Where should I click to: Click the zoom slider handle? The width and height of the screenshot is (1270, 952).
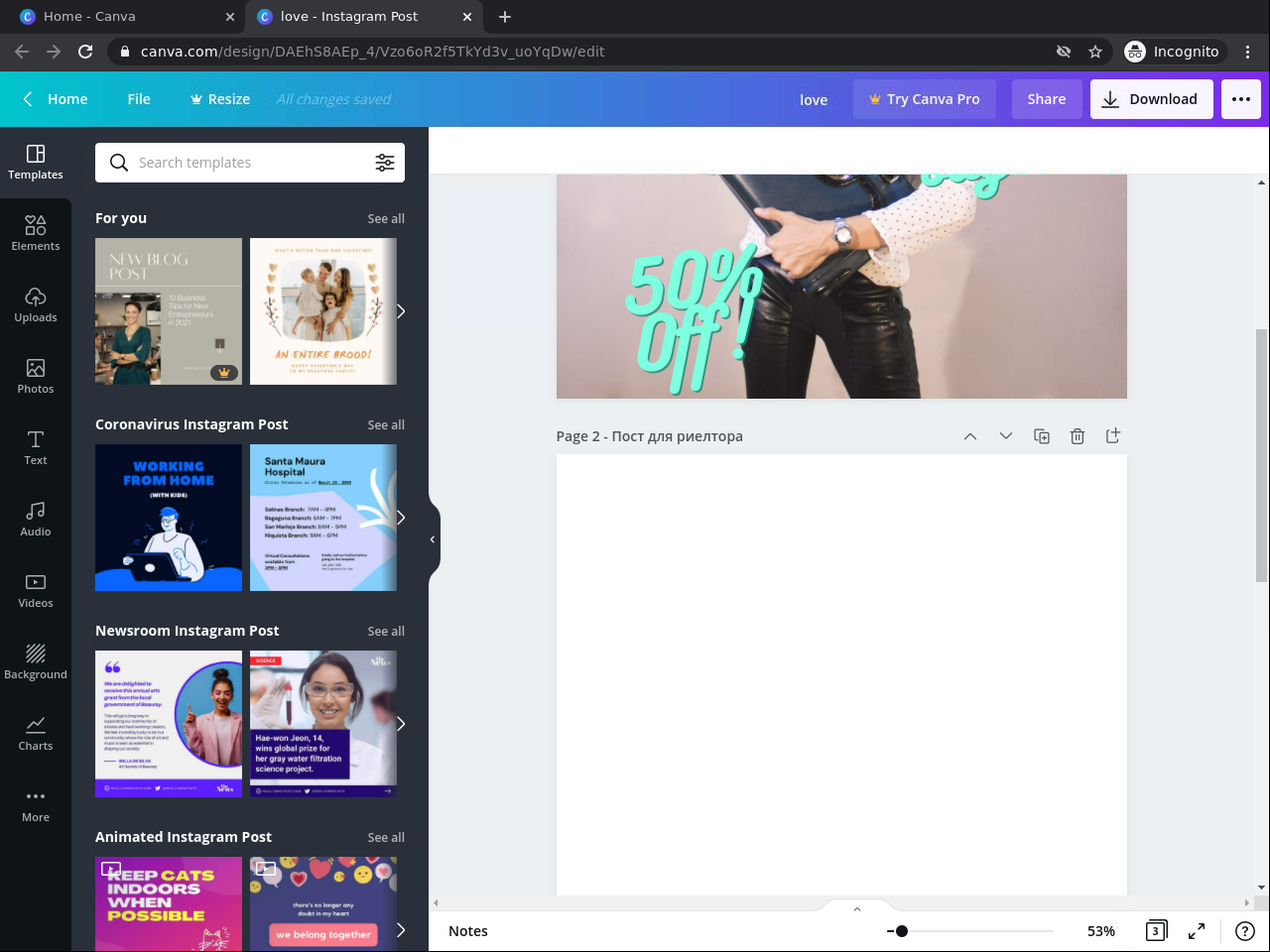901,931
